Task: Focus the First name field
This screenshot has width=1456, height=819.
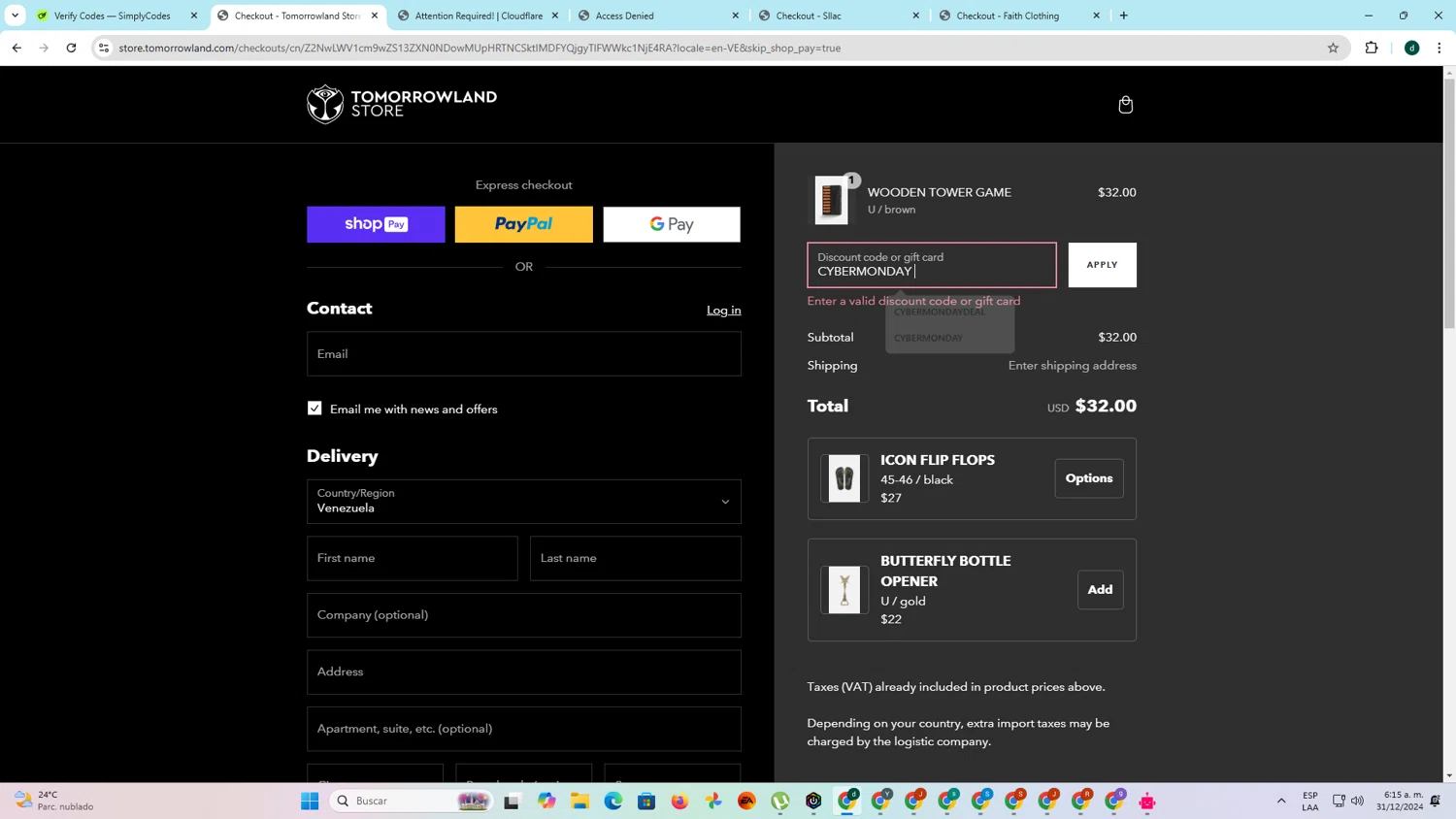Action: [413, 558]
